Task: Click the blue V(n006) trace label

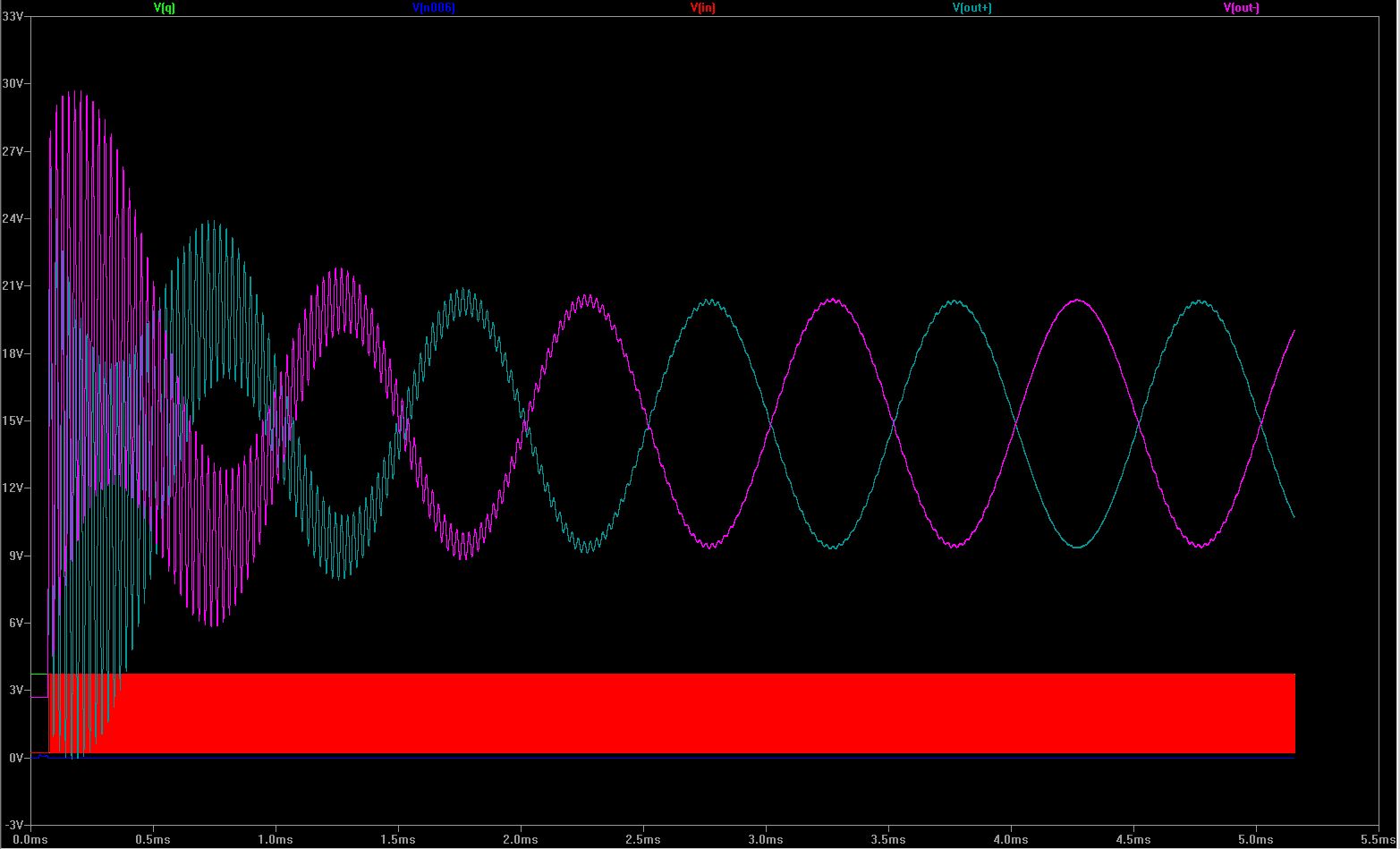Action: coord(434,7)
